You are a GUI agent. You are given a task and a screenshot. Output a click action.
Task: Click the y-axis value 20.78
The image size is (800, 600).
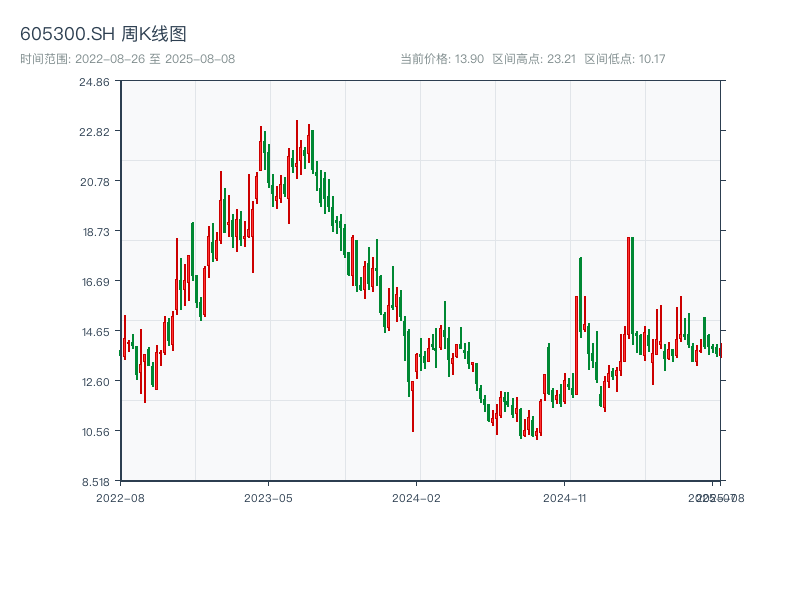click(x=95, y=182)
